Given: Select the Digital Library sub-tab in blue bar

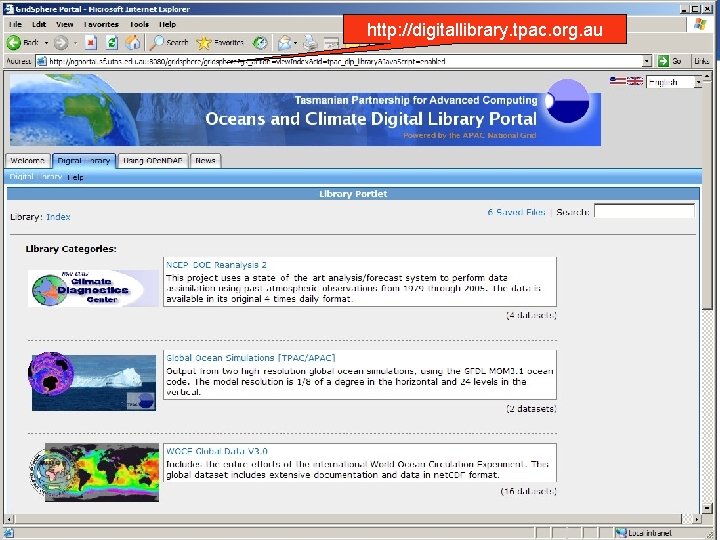Looking at the screenshot, I should click(x=35, y=177).
